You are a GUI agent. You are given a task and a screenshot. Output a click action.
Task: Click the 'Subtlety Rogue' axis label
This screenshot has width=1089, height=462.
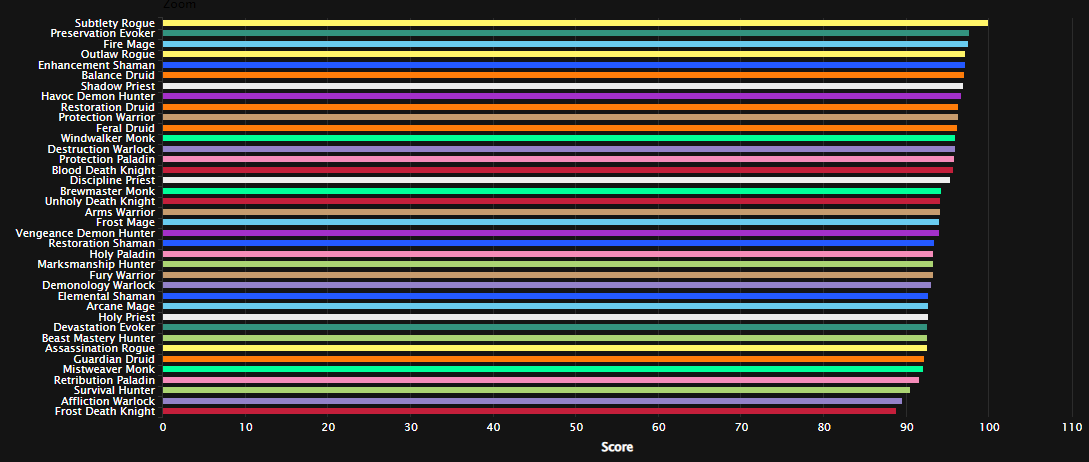pyautogui.click(x=115, y=23)
